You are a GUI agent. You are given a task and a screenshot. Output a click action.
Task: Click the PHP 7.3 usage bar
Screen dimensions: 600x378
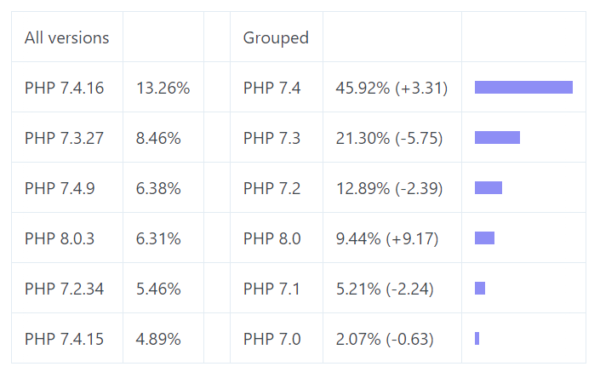tap(497, 137)
